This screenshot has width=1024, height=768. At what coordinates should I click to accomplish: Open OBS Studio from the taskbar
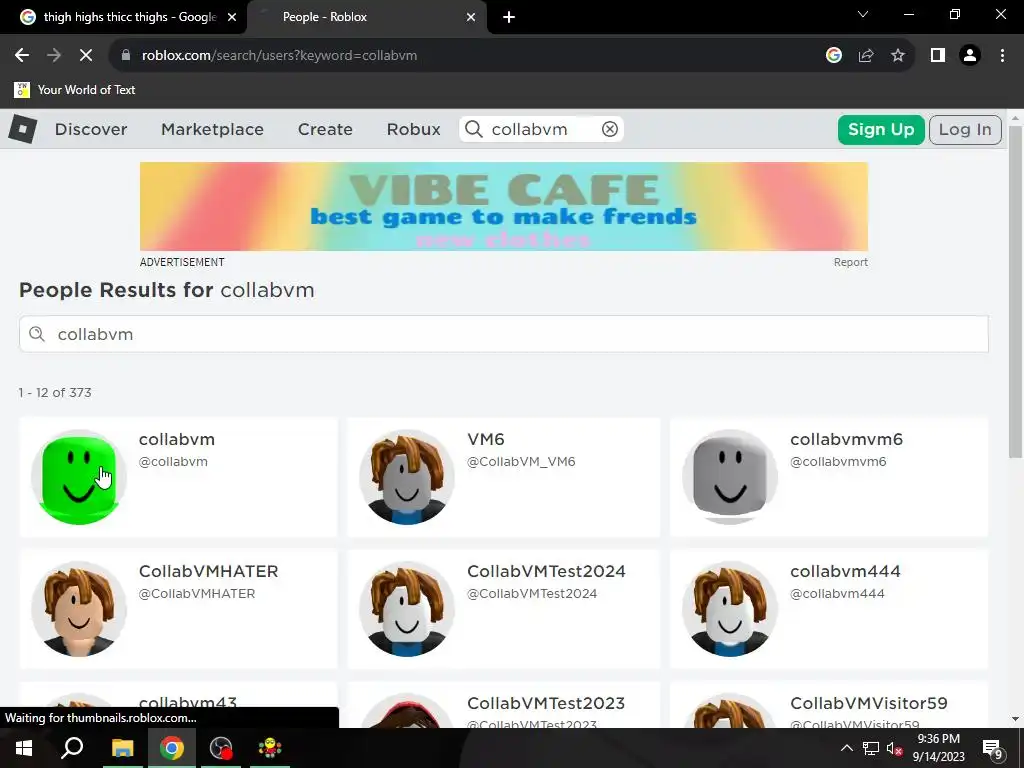coord(221,748)
